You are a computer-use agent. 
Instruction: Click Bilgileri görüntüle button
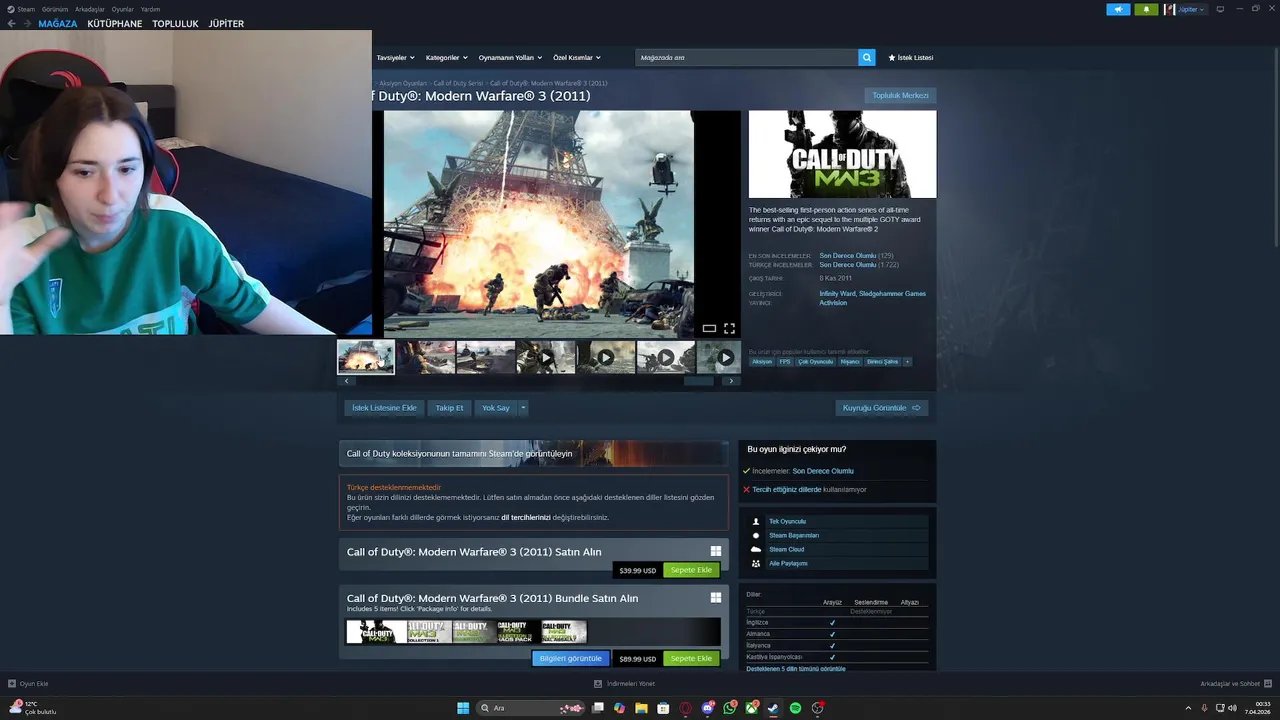click(x=570, y=658)
